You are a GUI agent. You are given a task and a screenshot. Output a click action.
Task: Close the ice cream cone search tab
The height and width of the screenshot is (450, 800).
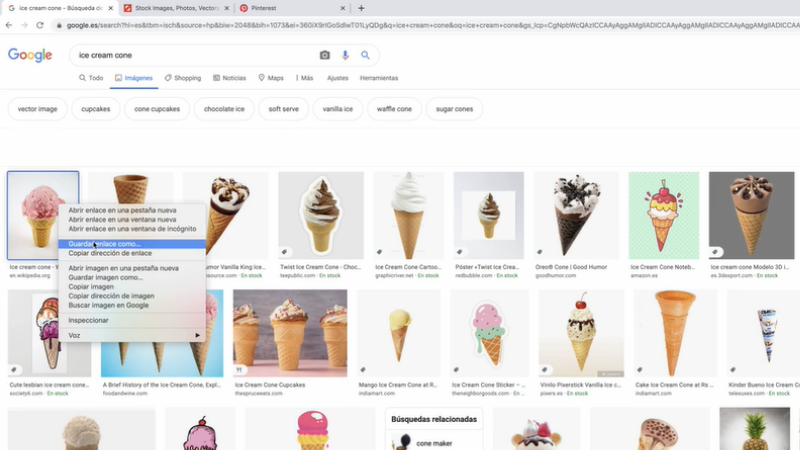click(x=111, y=8)
